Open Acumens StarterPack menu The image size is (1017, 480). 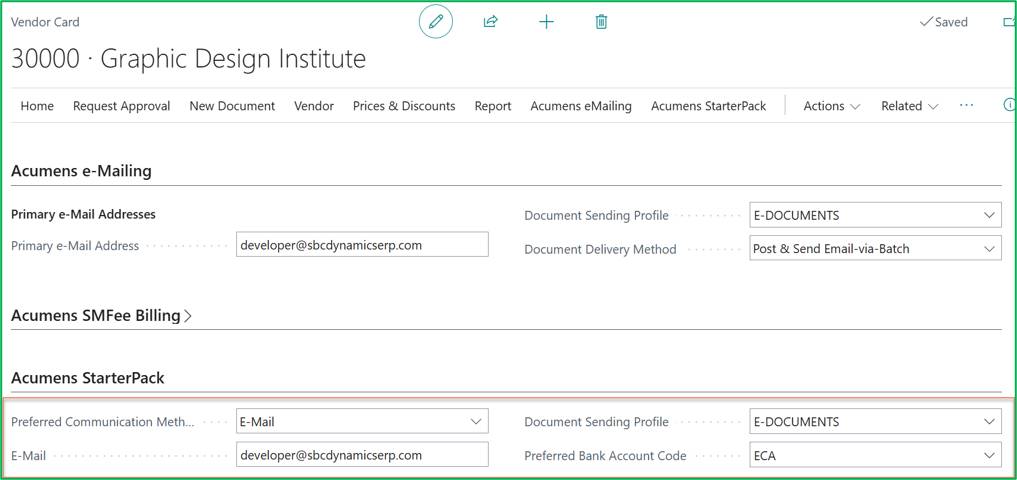tap(709, 106)
